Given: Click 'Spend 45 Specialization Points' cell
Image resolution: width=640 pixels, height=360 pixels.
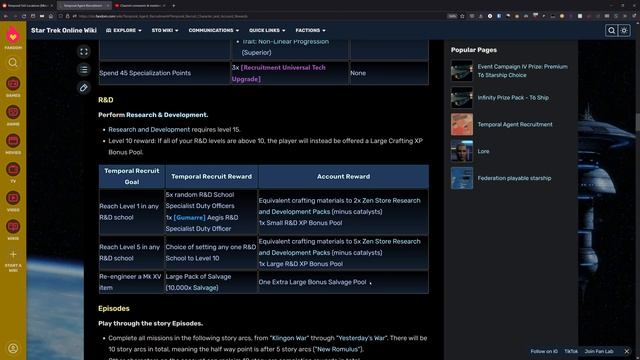Looking at the screenshot, I should 164,73.
